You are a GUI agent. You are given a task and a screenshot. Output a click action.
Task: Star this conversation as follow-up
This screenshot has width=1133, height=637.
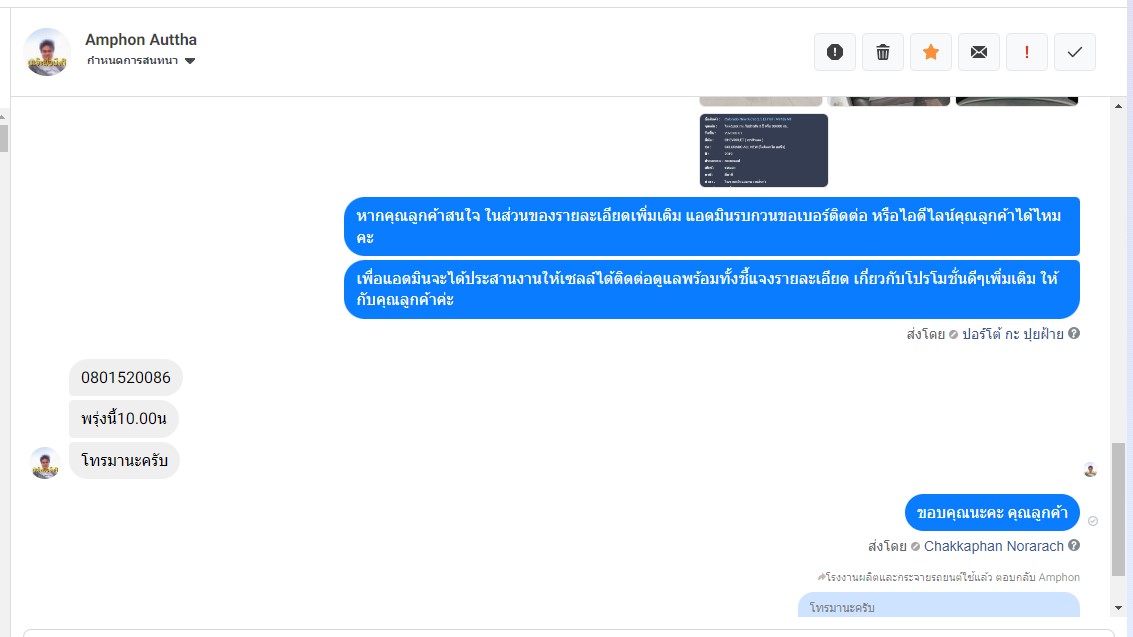(931, 52)
